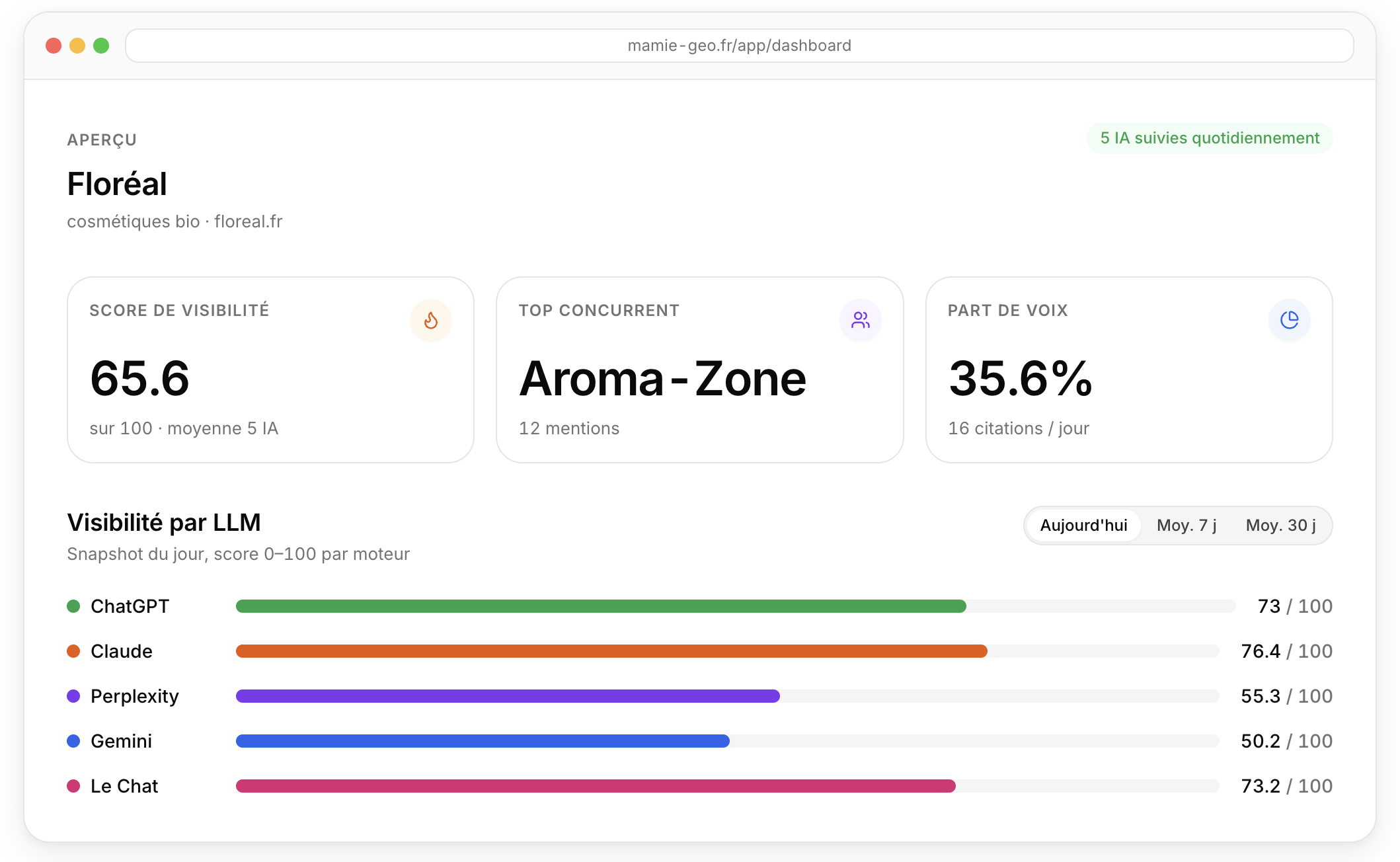Screen dimensions: 1400x862
Task: Click the pie chart icon in Part de voix card
Action: 1290,321
